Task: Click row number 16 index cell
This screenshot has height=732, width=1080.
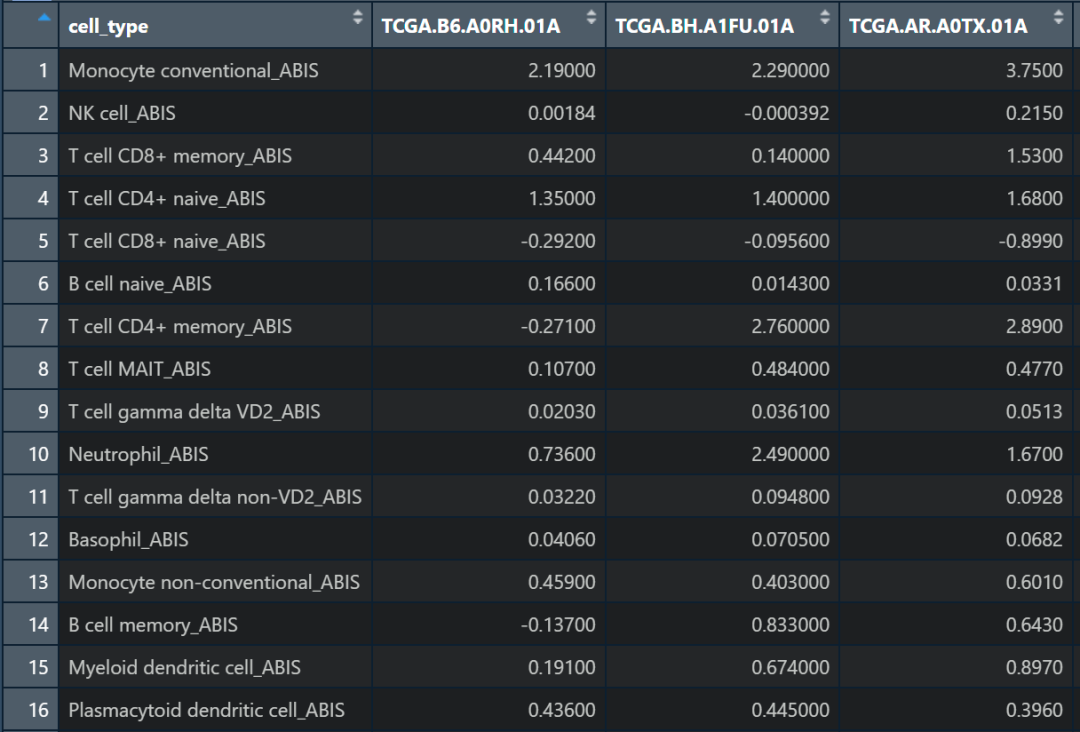Action: 31,711
